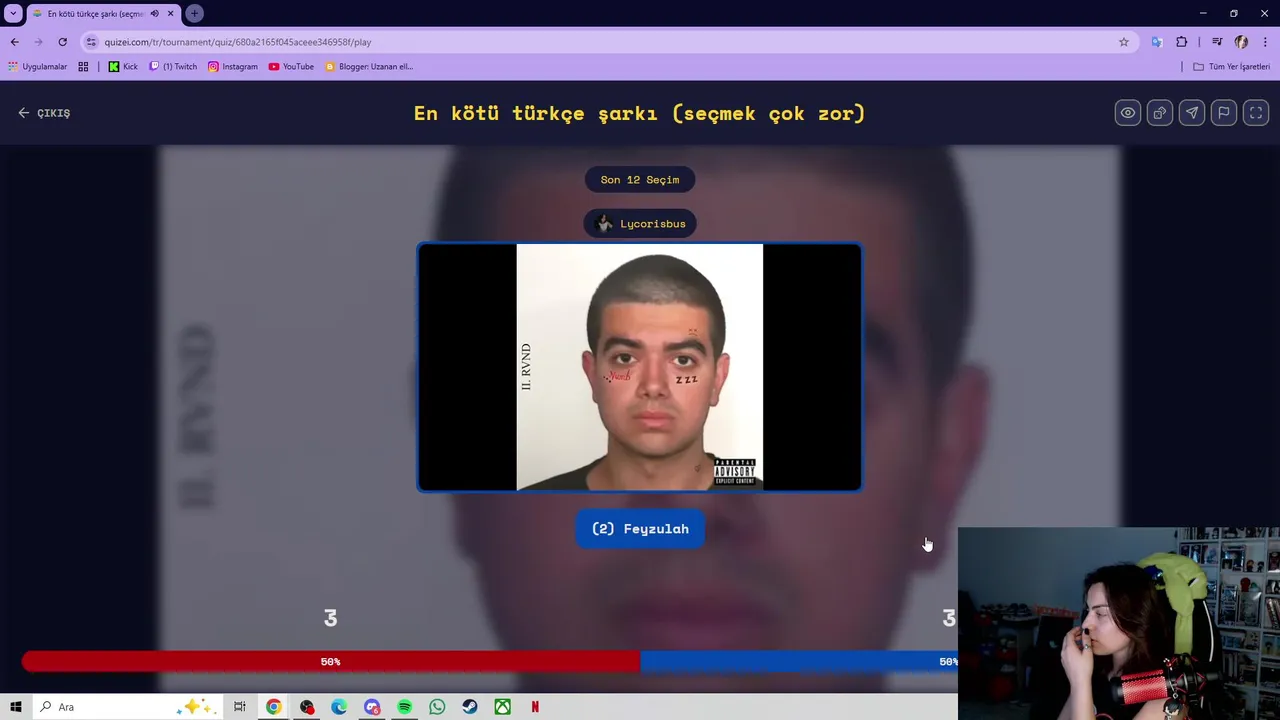The height and width of the screenshot is (720, 1280).
Task: Open the Extensions puzzle icon
Action: (1182, 42)
